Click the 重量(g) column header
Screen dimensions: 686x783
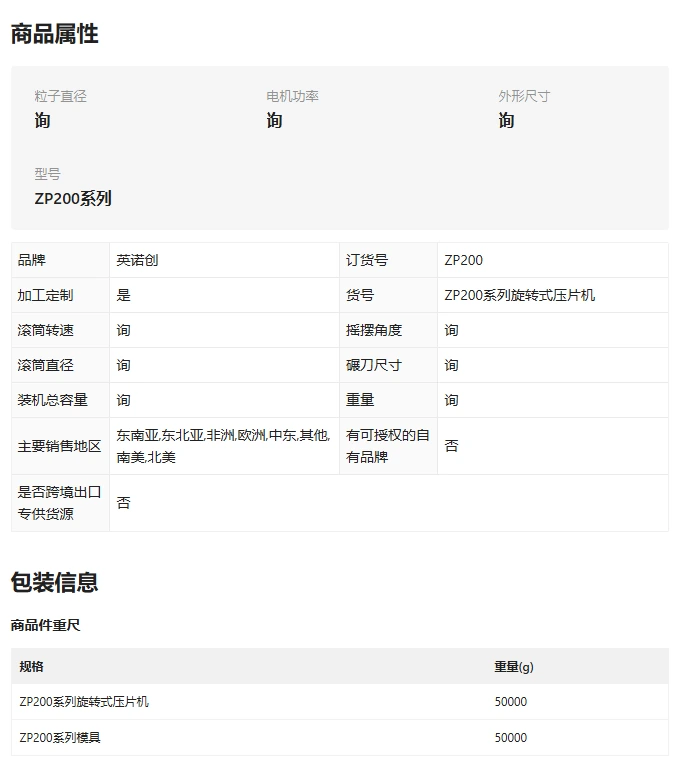click(x=514, y=667)
